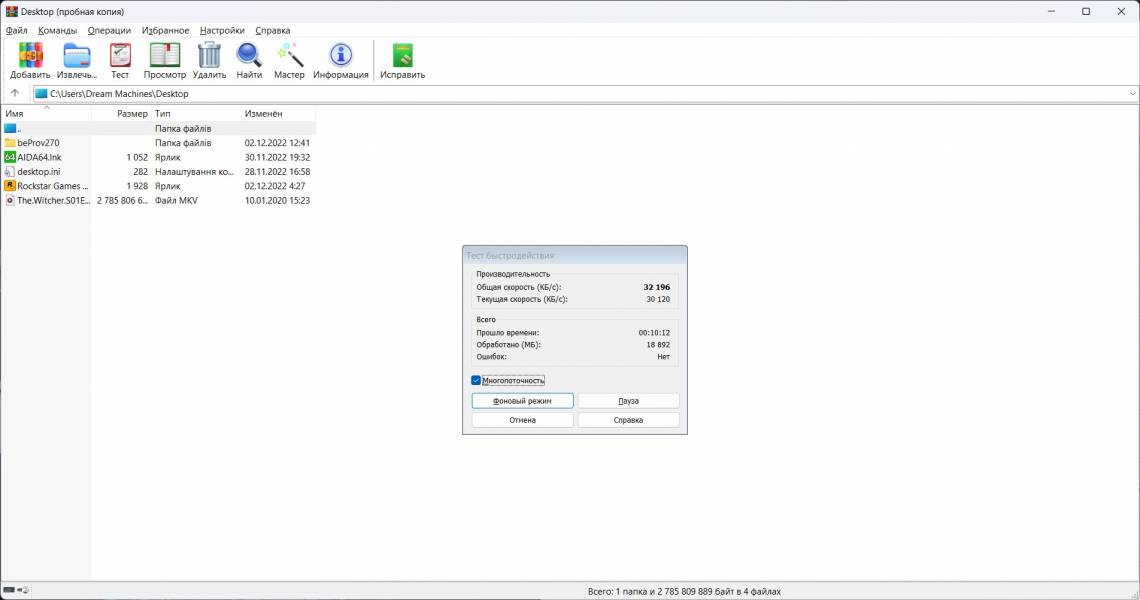Click the Исправить (Repair) toolbar icon

tap(402, 55)
